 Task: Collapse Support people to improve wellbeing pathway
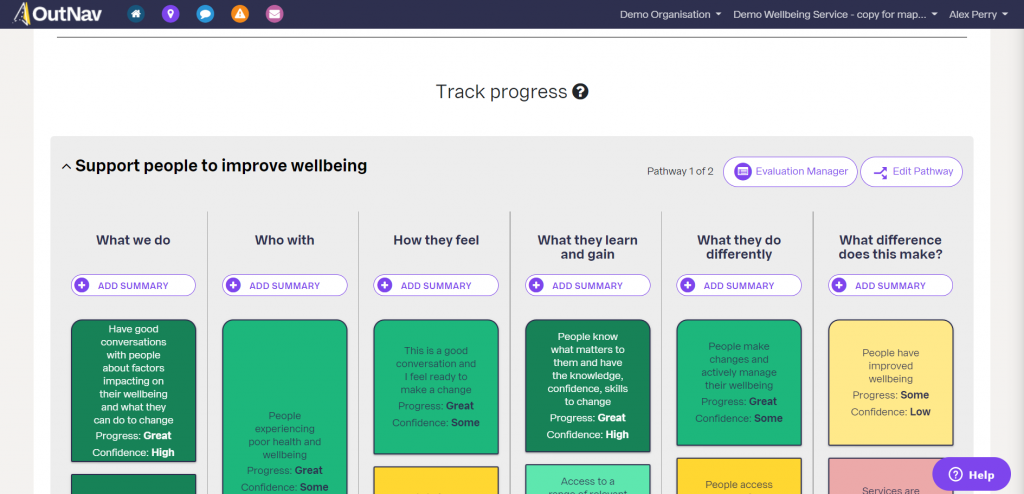coord(66,167)
